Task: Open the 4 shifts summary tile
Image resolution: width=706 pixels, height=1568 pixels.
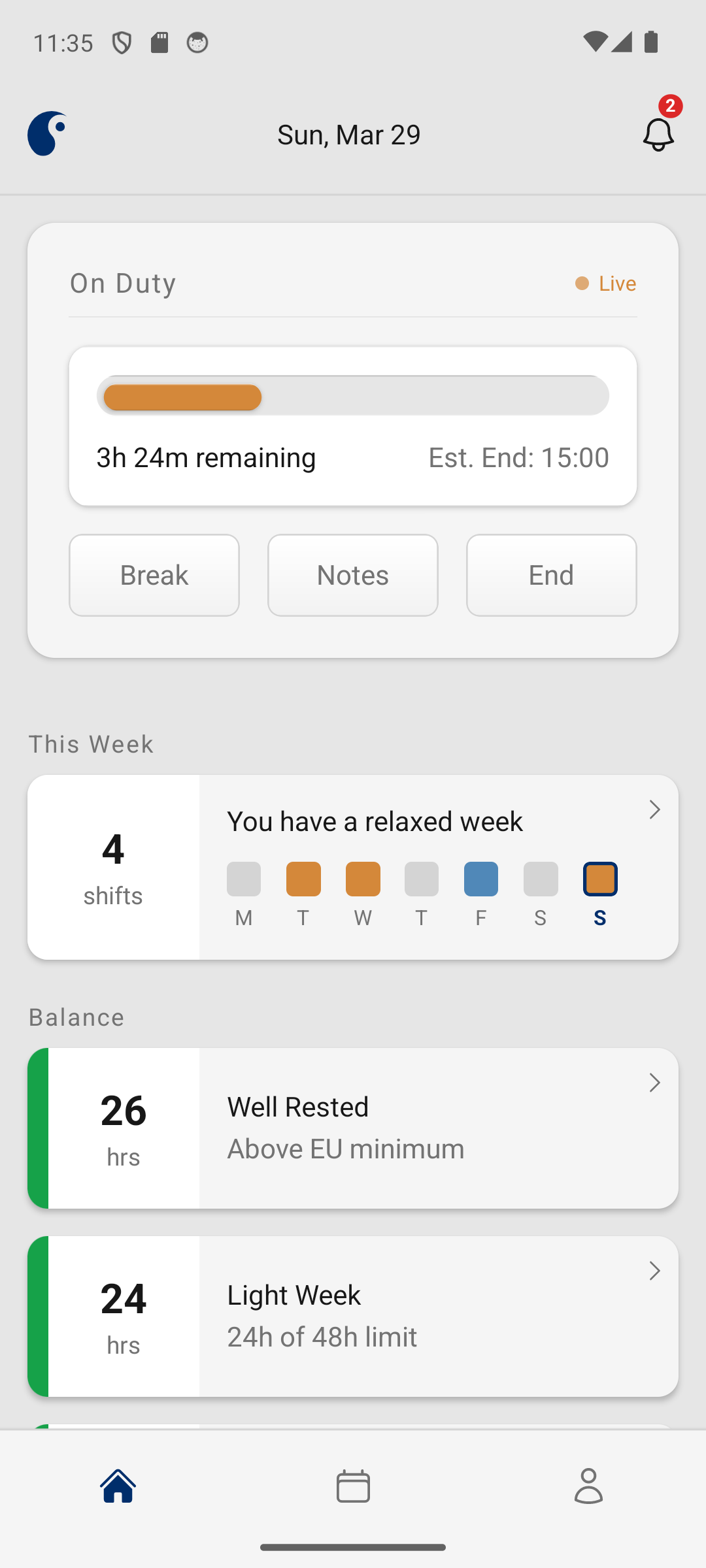Action: [113, 868]
